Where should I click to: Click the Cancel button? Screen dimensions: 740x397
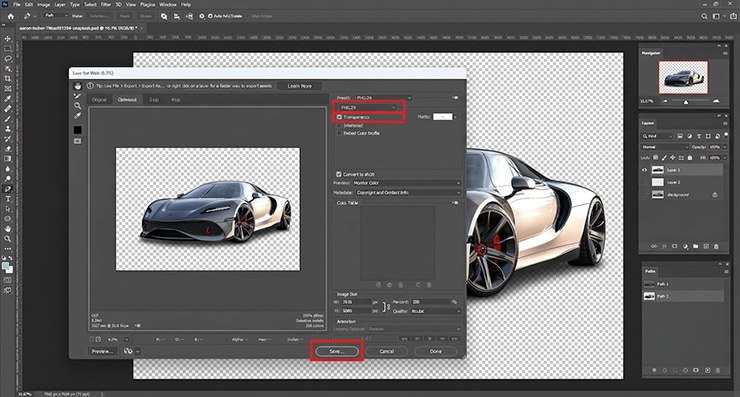(387, 351)
